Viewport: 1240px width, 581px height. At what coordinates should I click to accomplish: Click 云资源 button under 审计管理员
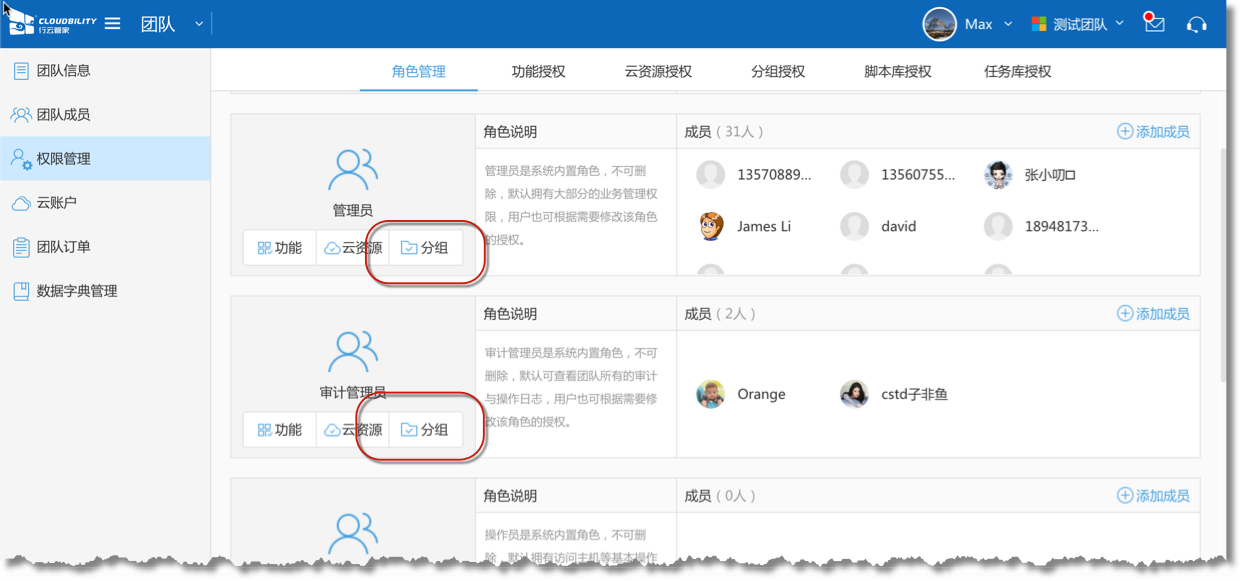click(353, 430)
